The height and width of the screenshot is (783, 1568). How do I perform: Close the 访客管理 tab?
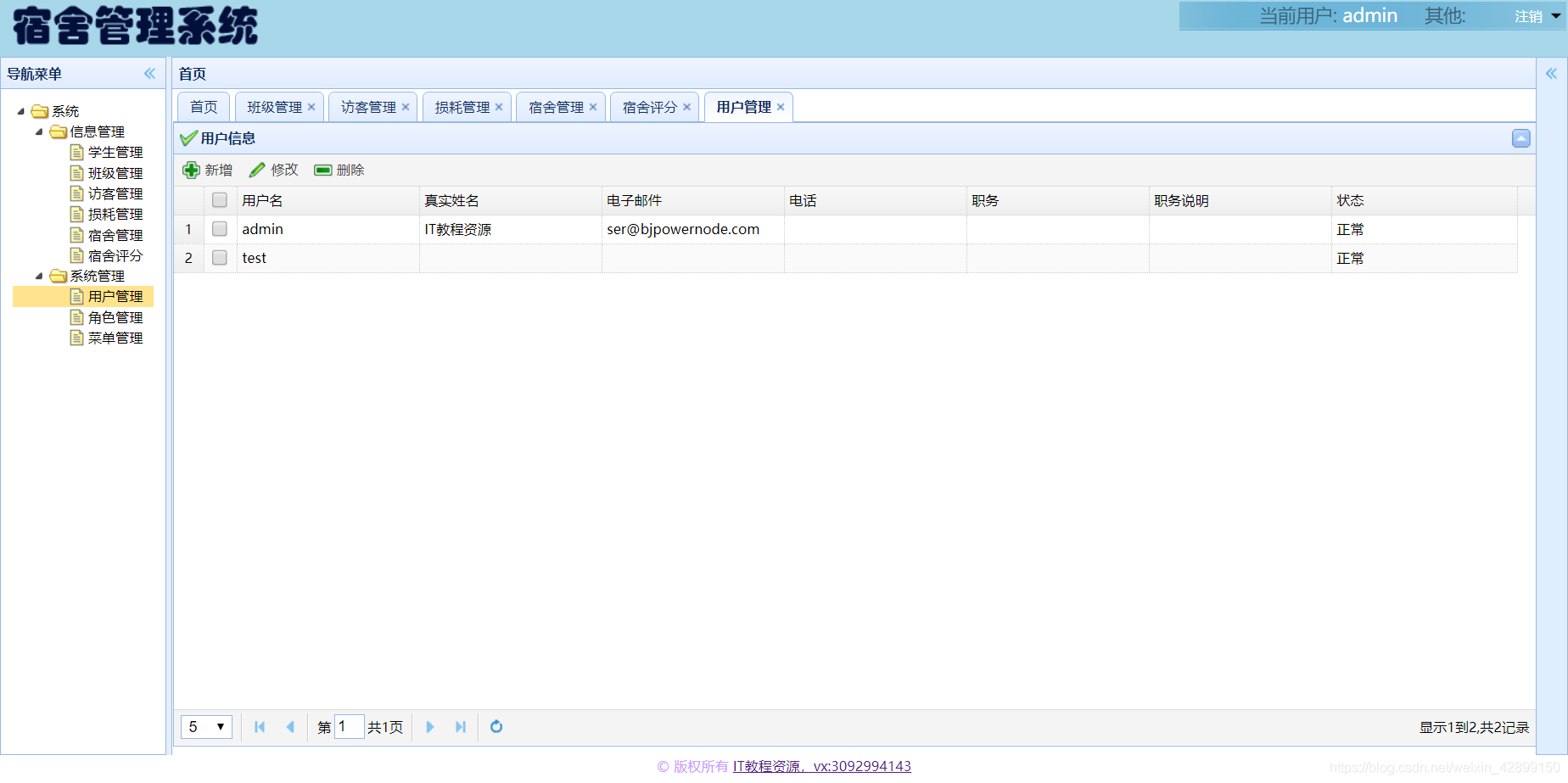pos(406,107)
